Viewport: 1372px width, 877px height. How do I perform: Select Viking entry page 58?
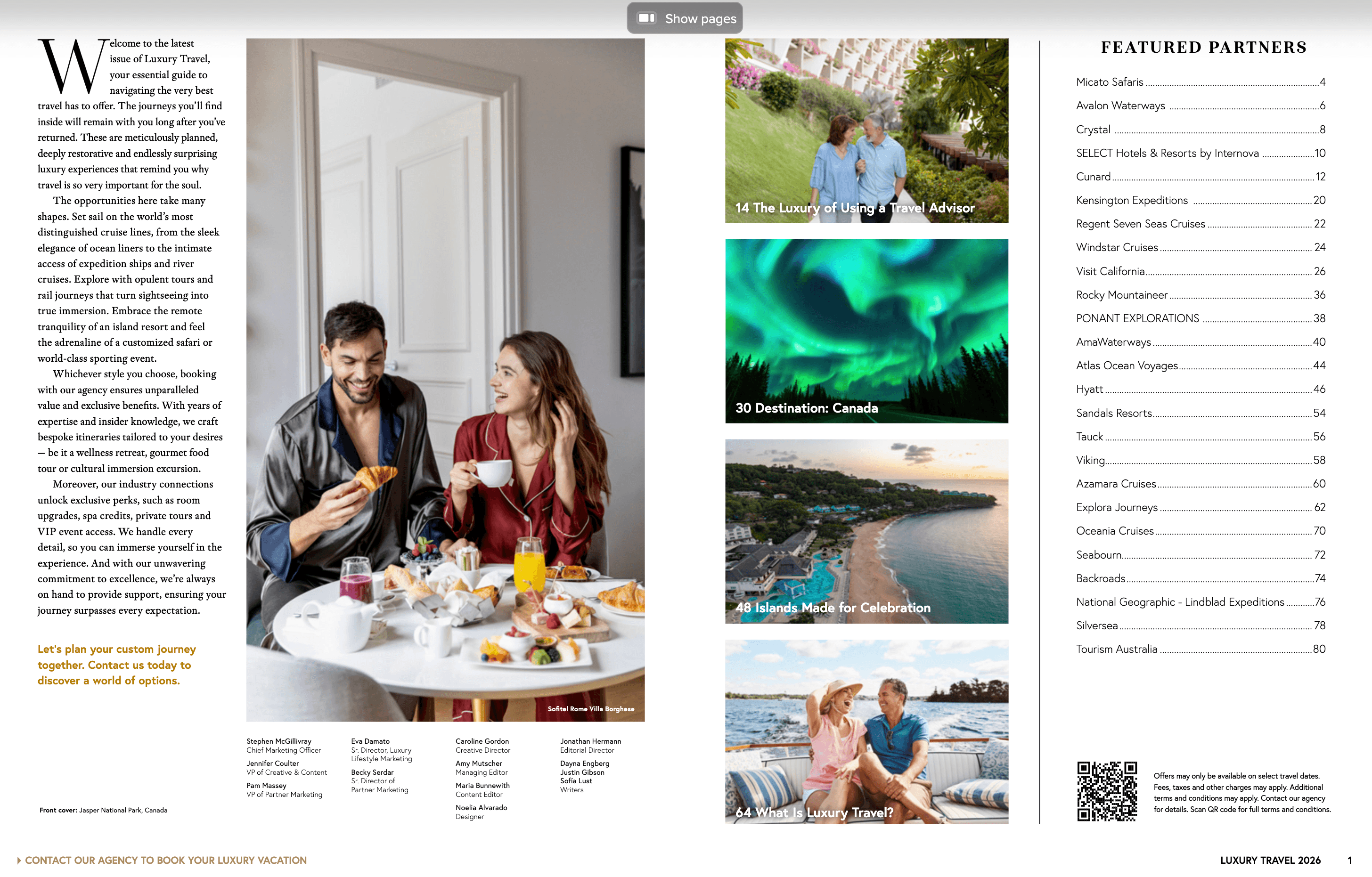click(x=1200, y=460)
